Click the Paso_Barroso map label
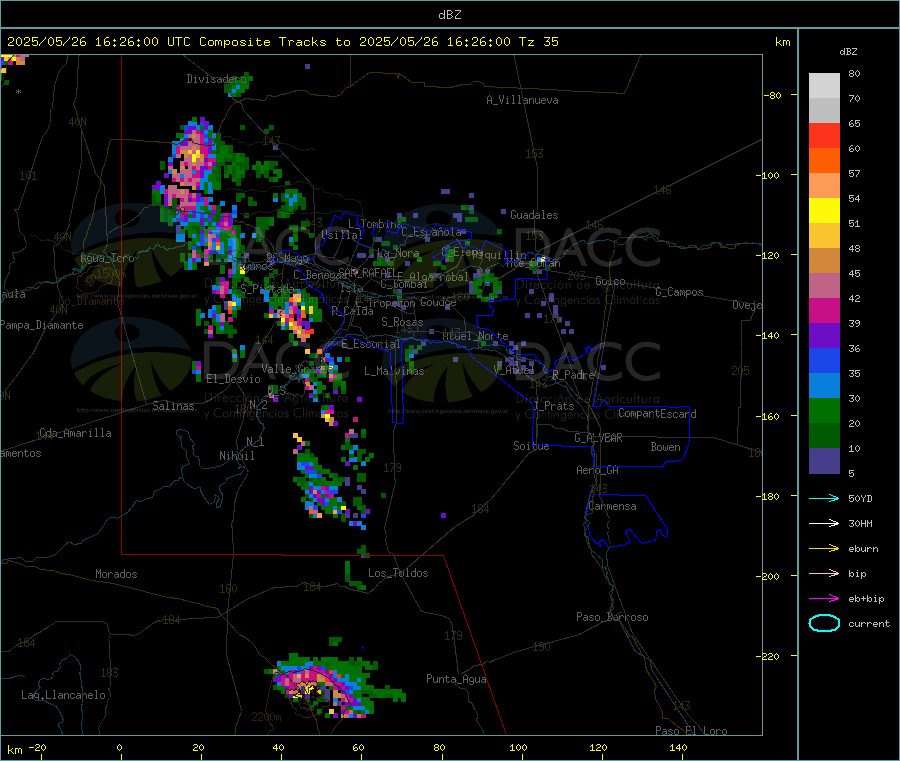 [612, 617]
